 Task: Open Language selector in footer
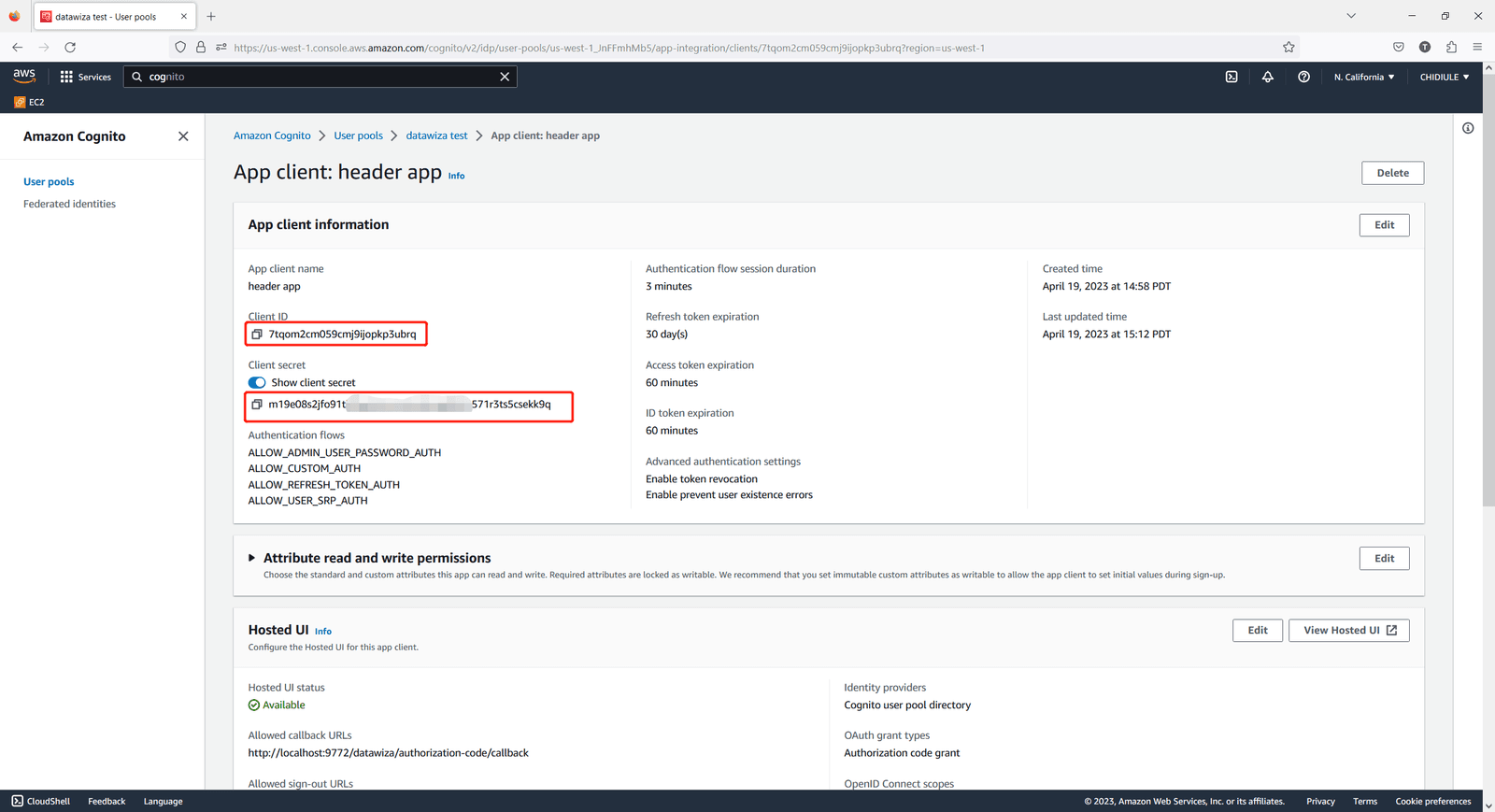[x=164, y=801]
